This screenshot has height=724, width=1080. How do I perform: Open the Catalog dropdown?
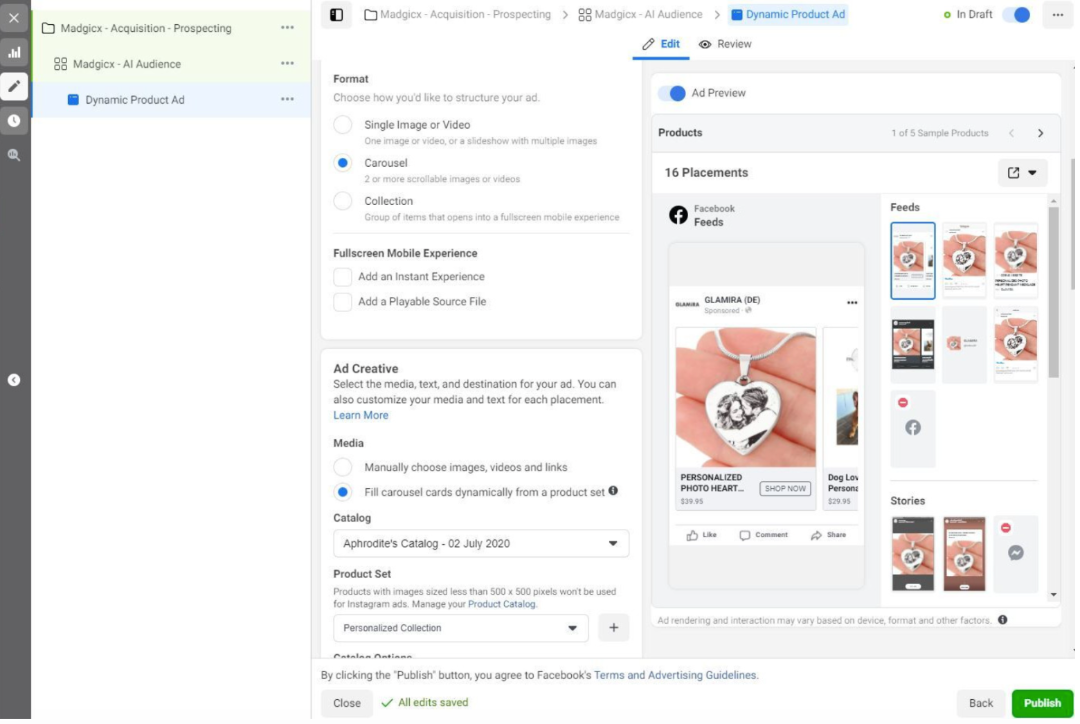481,544
